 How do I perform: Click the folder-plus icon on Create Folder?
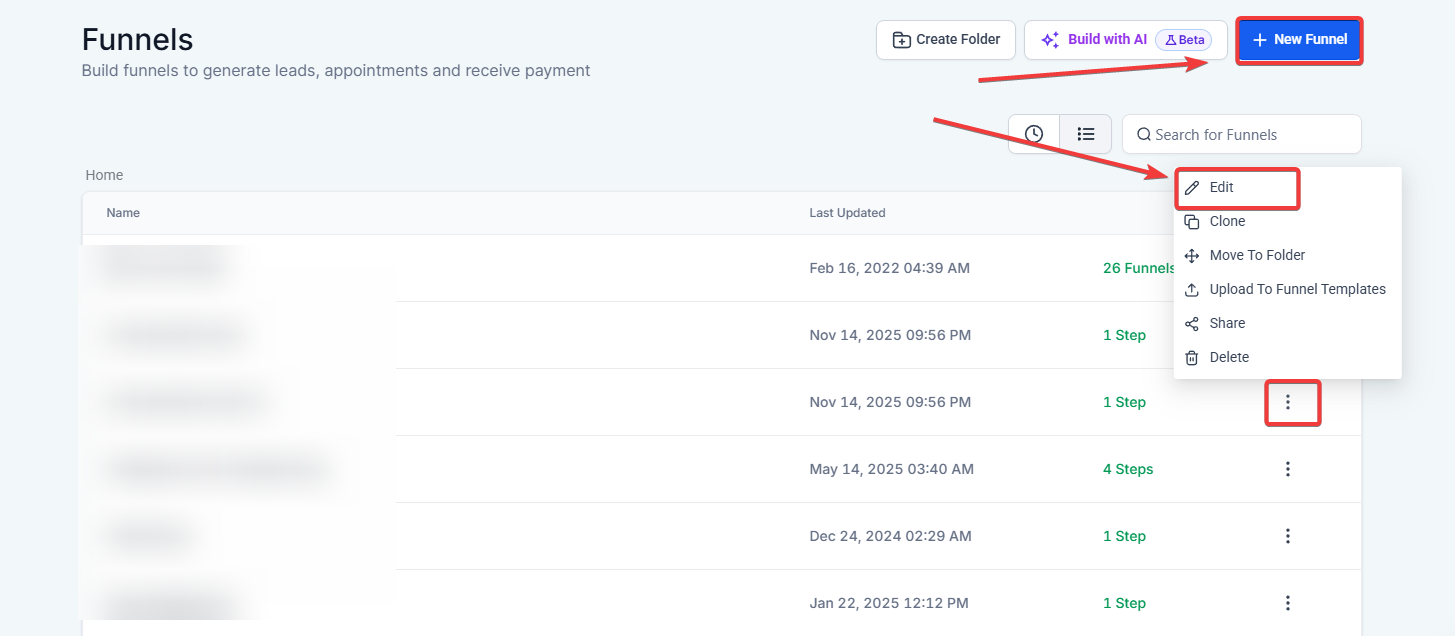pyautogui.click(x=901, y=40)
